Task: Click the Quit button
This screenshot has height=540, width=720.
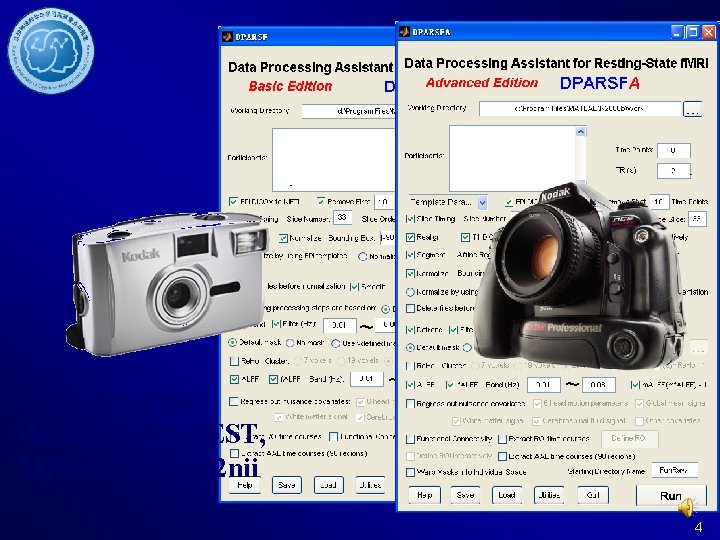Action: (x=593, y=495)
